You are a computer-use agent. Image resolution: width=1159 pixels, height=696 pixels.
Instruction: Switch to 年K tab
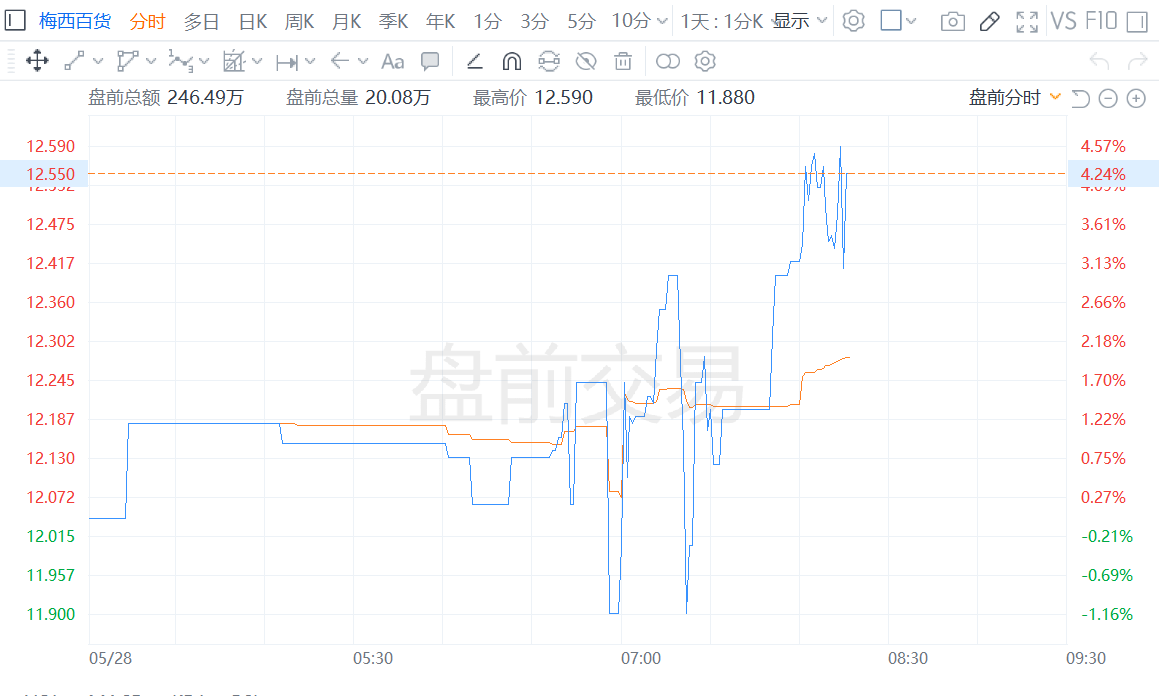pyautogui.click(x=441, y=21)
